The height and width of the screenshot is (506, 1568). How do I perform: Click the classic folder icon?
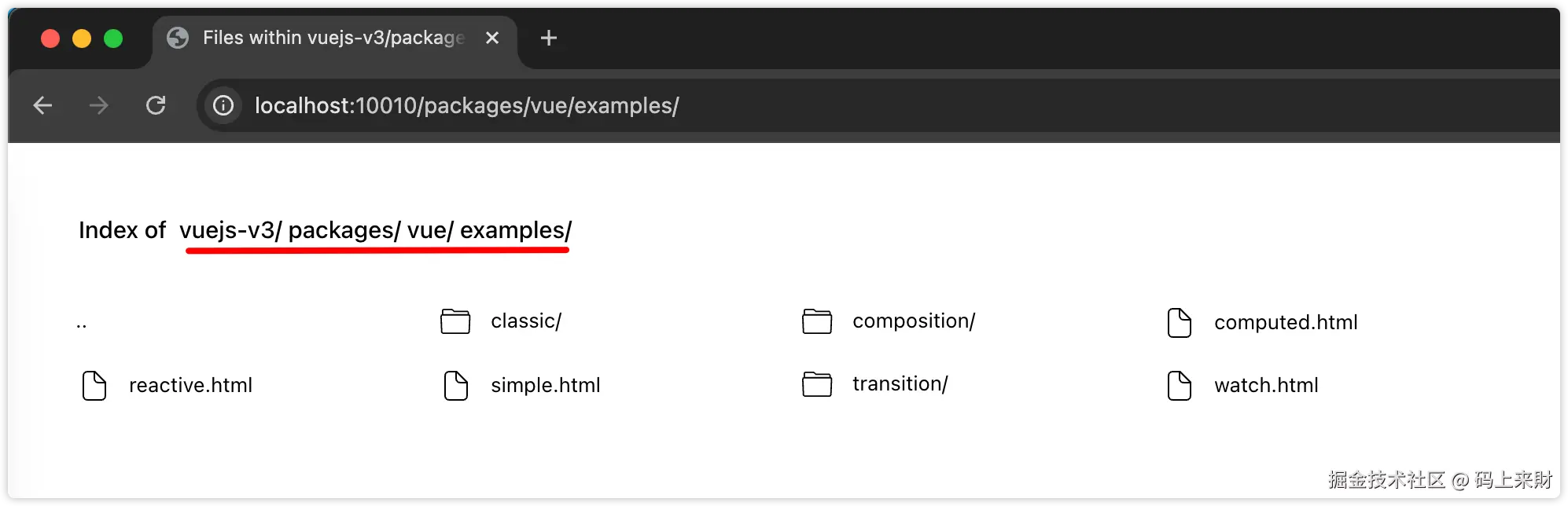[455, 321]
